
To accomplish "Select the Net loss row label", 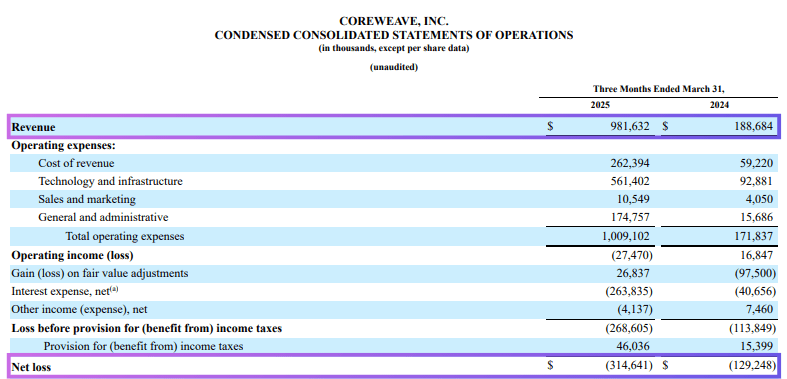I will (31, 367).
